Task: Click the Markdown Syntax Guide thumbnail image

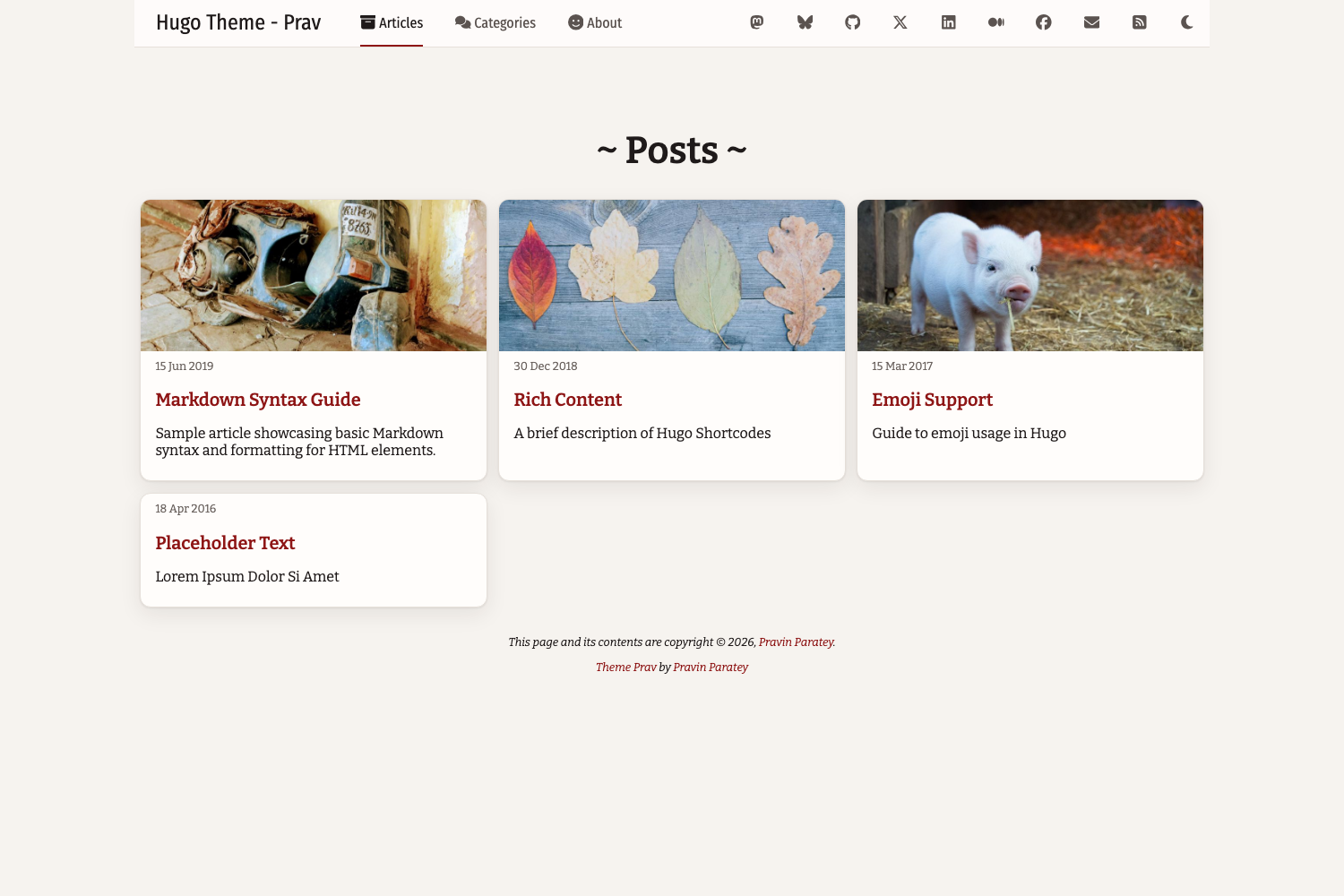Action: click(x=314, y=275)
